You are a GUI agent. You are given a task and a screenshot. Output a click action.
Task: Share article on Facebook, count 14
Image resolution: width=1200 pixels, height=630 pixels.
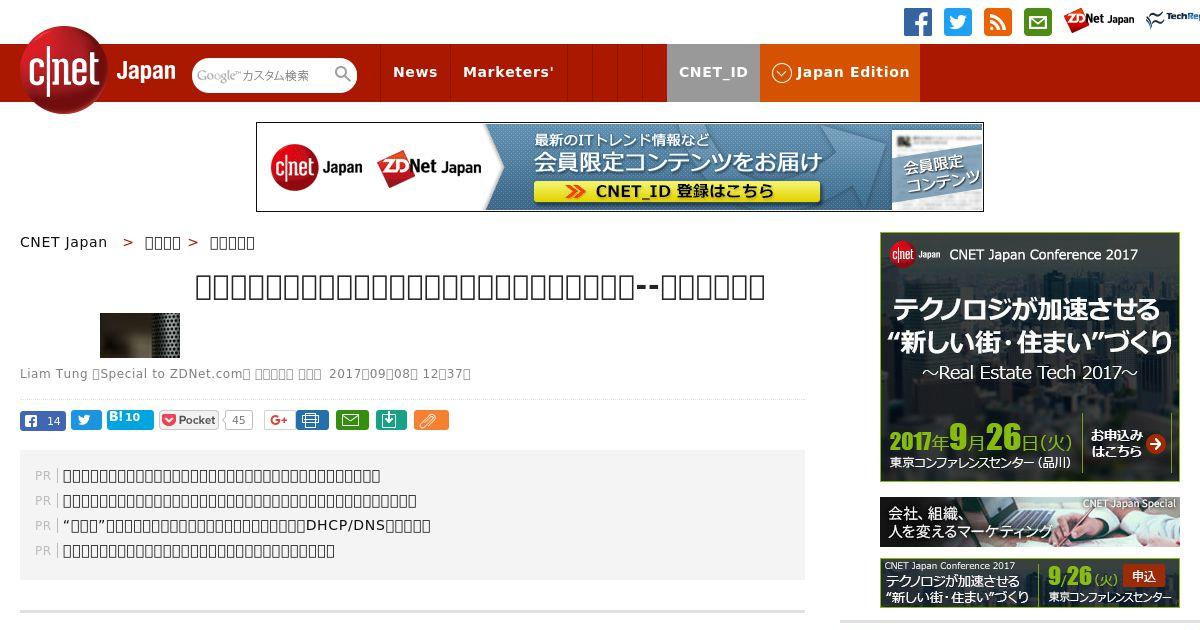43,420
